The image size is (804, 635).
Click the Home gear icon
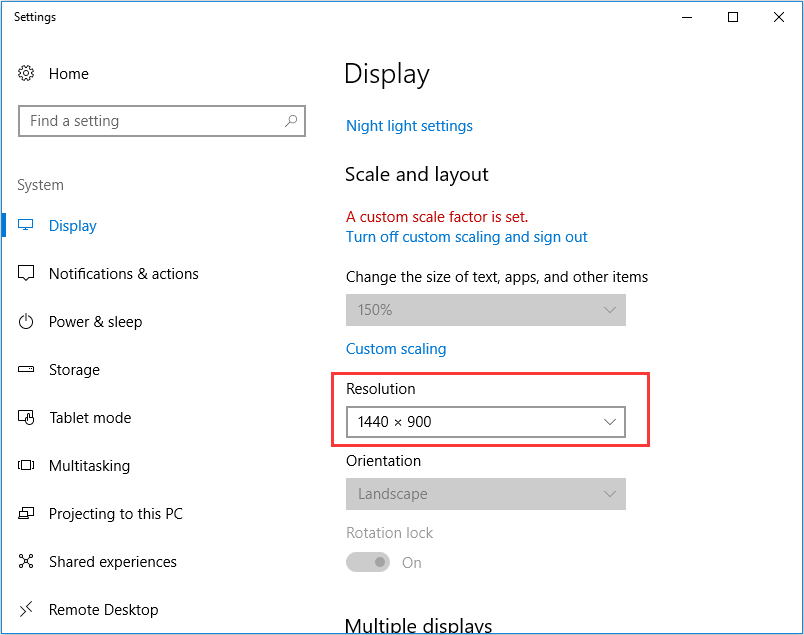click(x=26, y=73)
